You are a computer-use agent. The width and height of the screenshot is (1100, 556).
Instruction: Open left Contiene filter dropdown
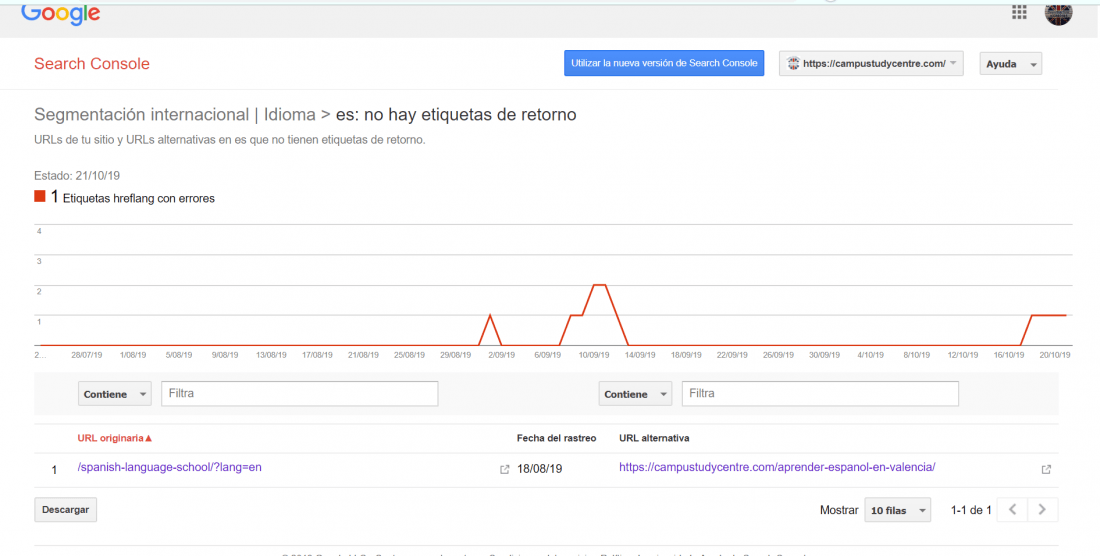click(114, 394)
